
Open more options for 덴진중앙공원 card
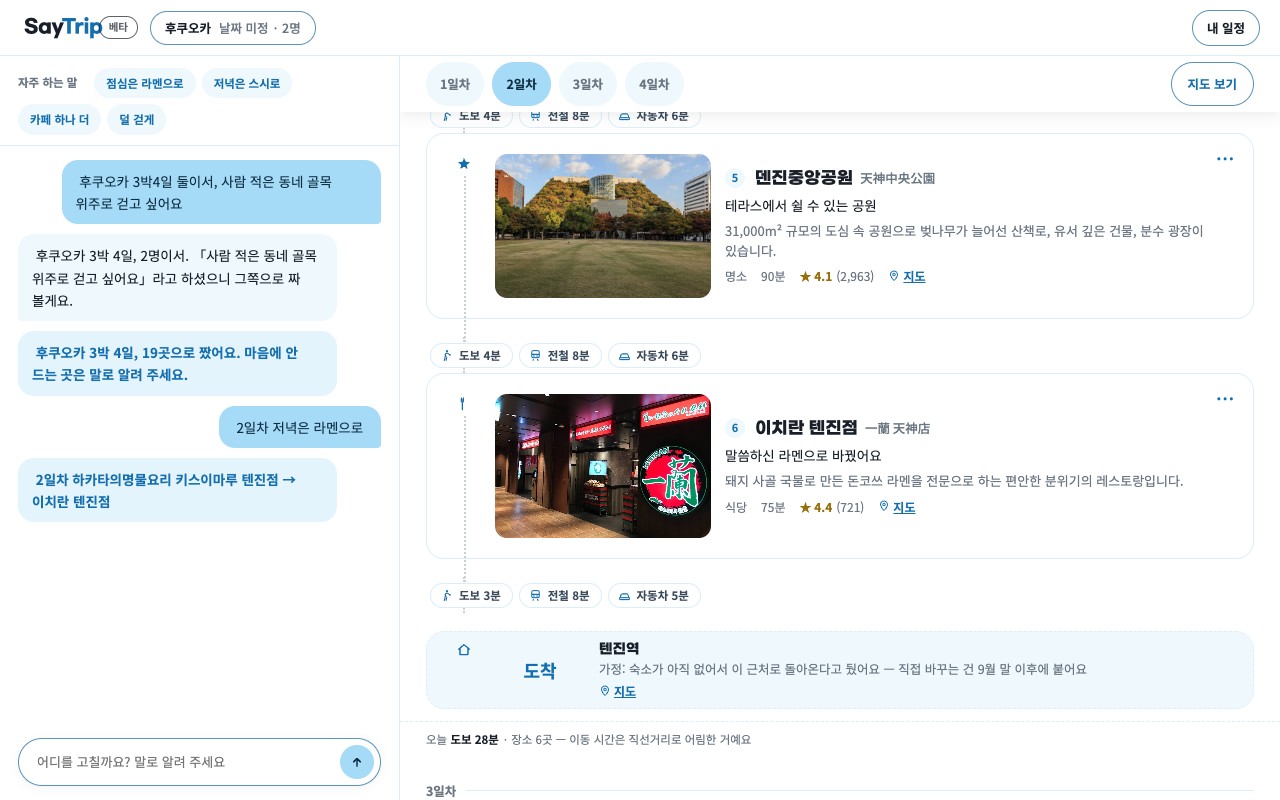click(1225, 159)
